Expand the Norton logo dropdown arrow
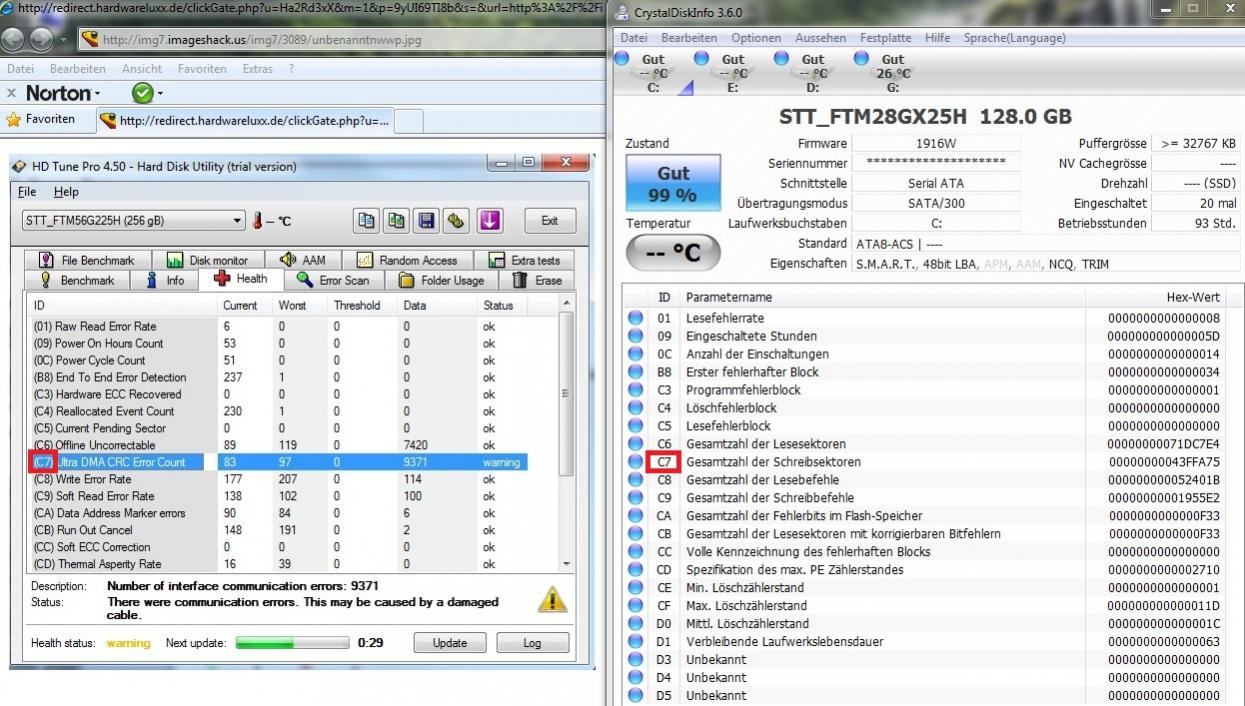 point(97,94)
